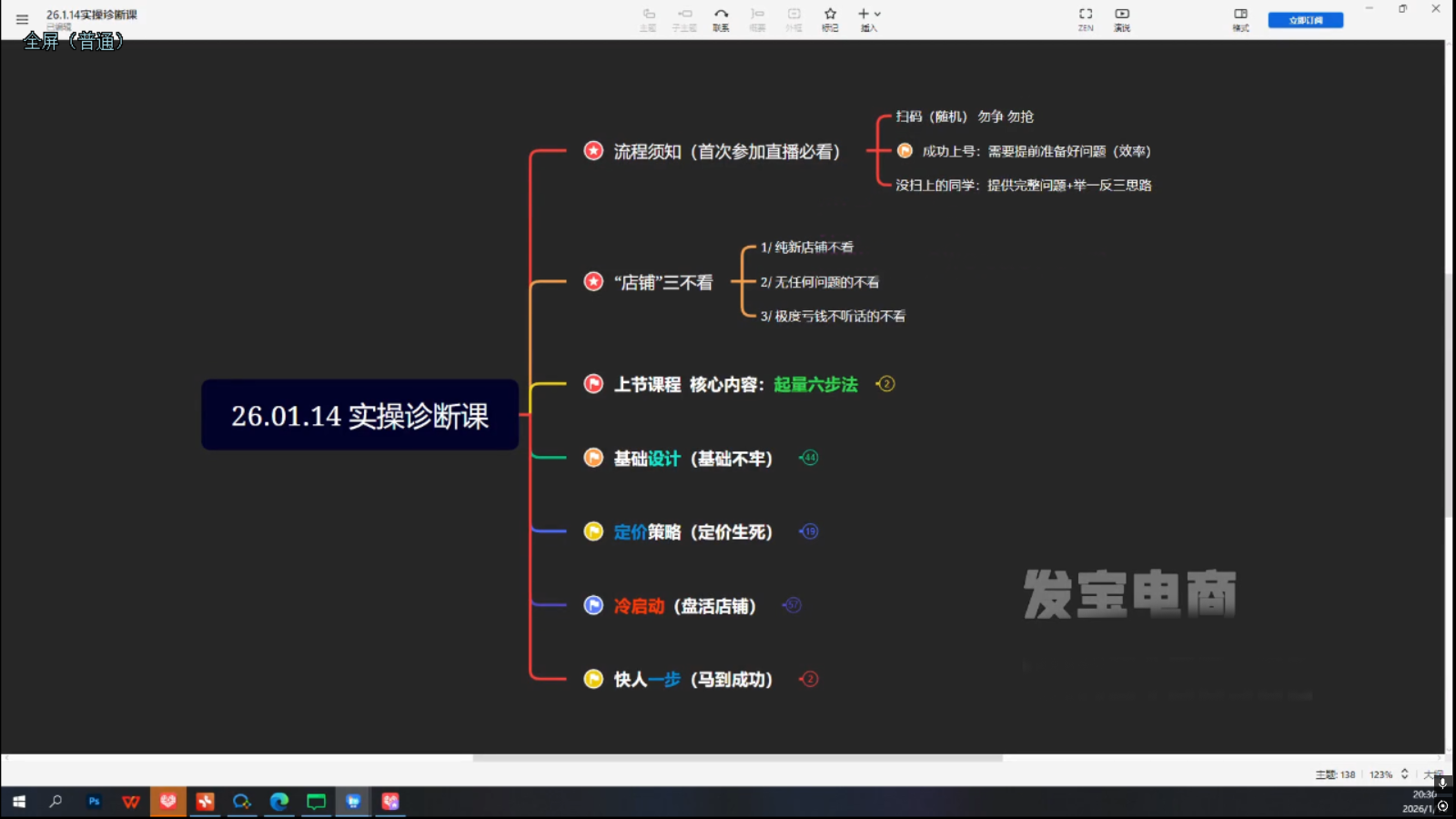Open the Marker (标记) star icon
The width and height of the screenshot is (1456, 819).
(830, 18)
